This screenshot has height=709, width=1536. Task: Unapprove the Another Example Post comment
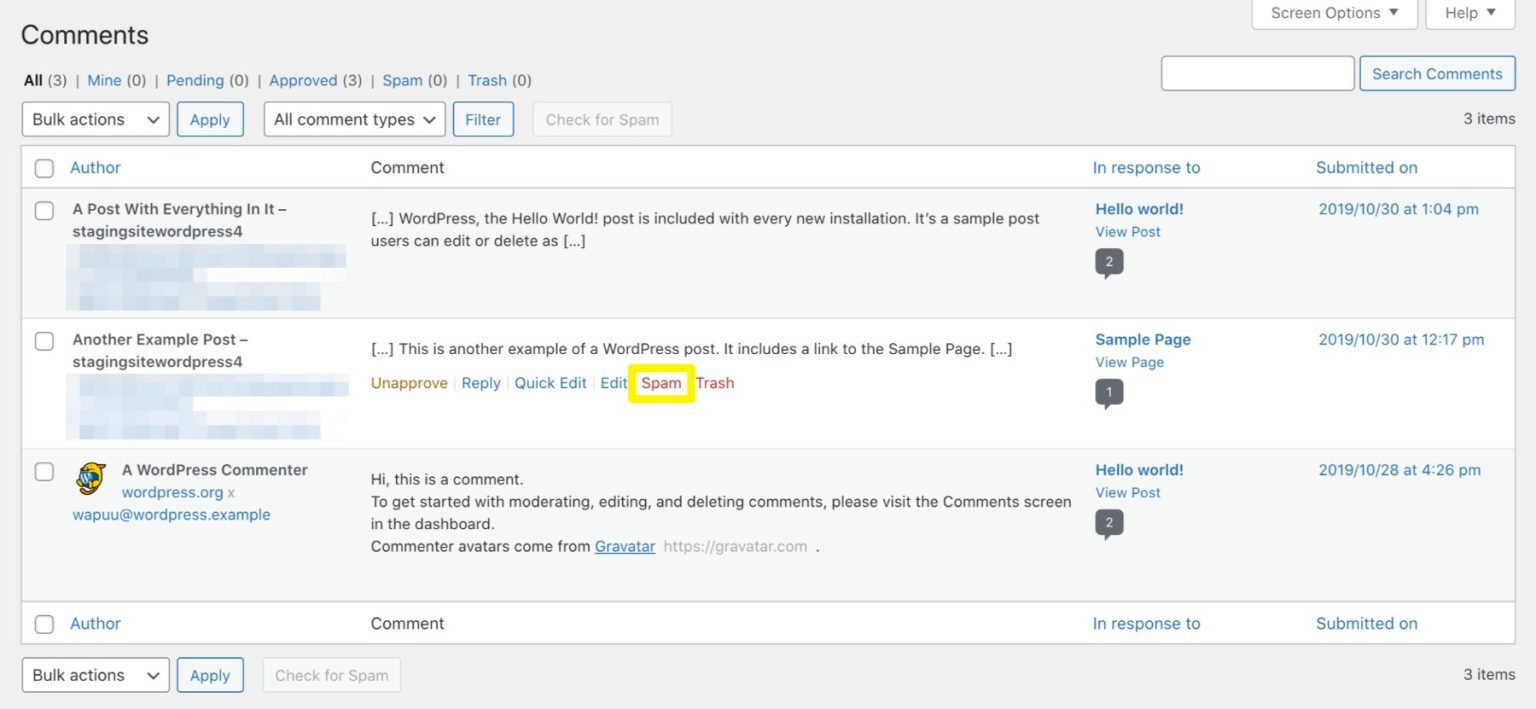click(x=409, y=383)
